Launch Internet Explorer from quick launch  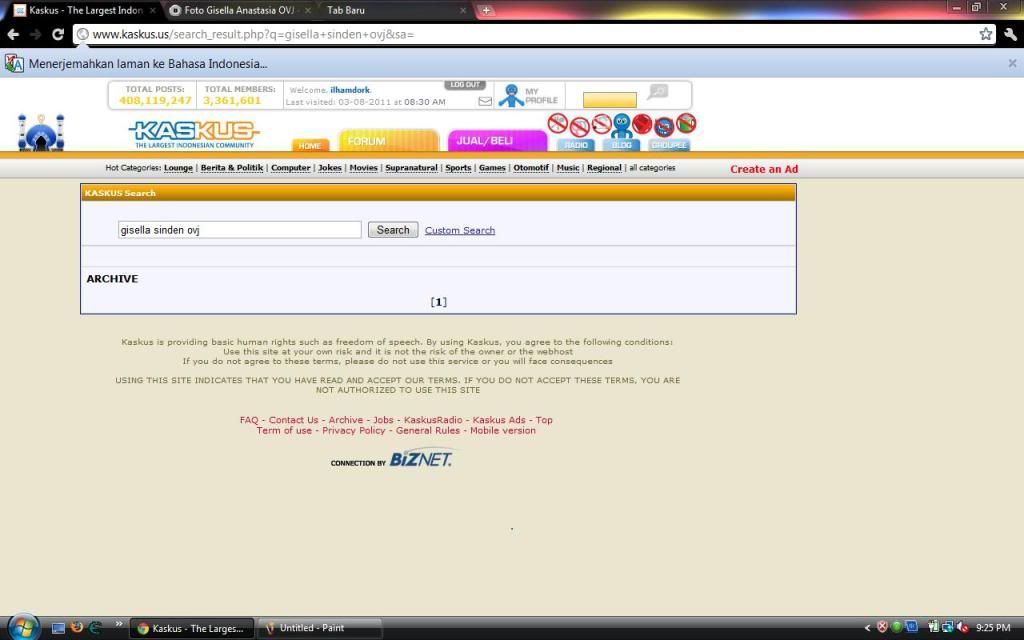click(x=95, y=628)
